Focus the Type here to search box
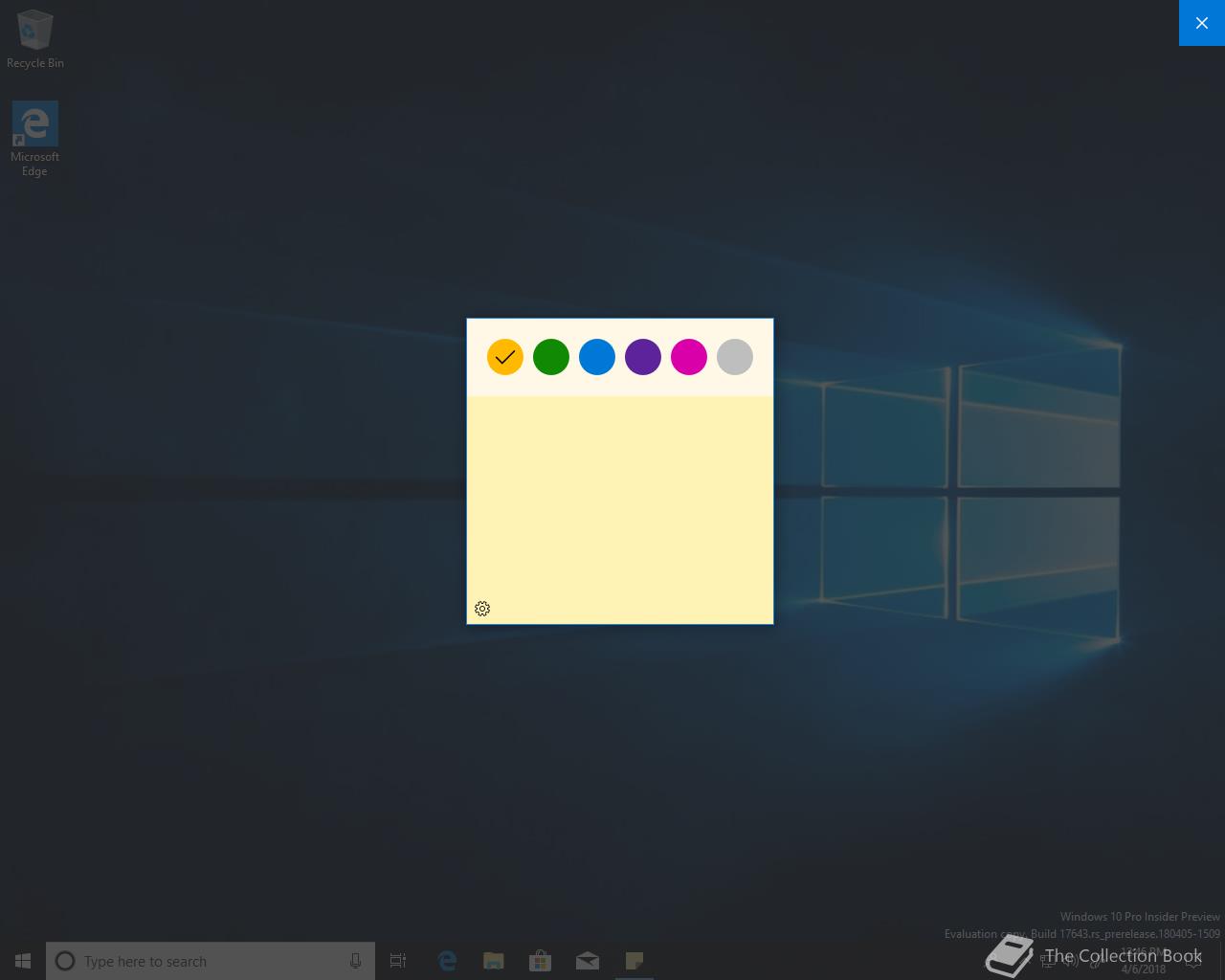The width and height of the screenshot is (1225, 980). pos(211,961)
